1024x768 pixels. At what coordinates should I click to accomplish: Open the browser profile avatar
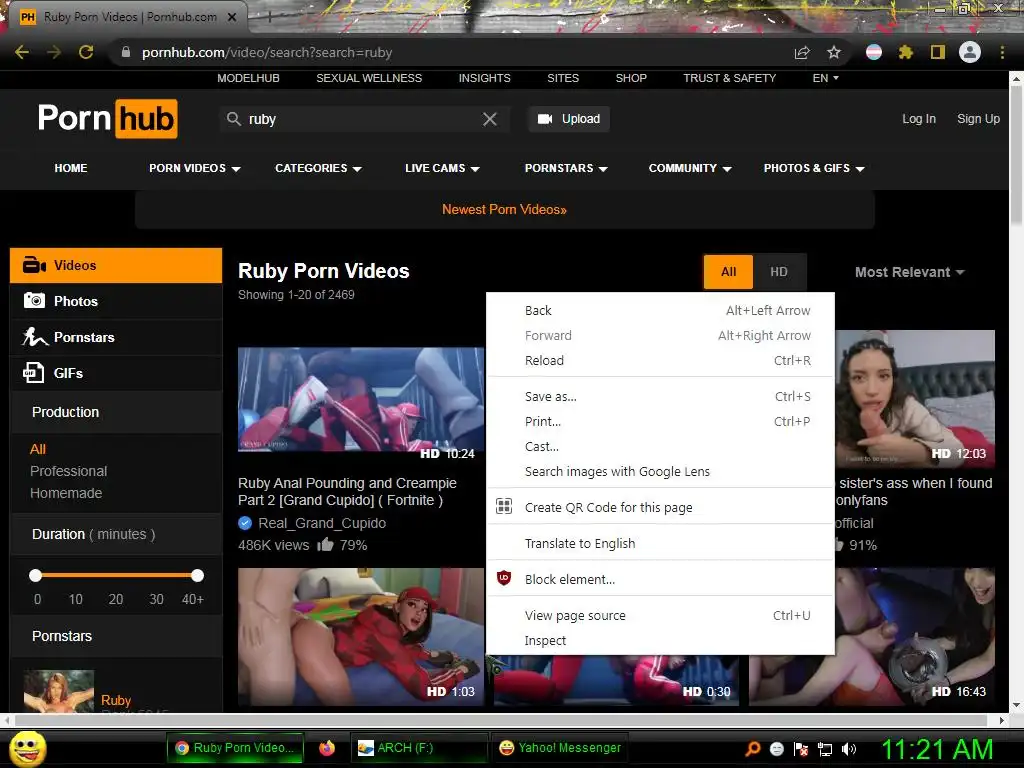tap(970, 52)
